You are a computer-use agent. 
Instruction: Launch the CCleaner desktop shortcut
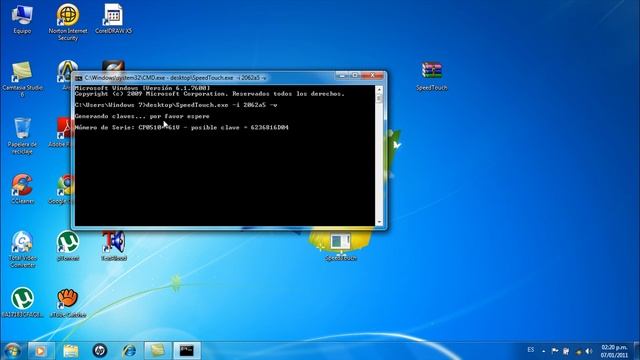[x=22, y=189]
